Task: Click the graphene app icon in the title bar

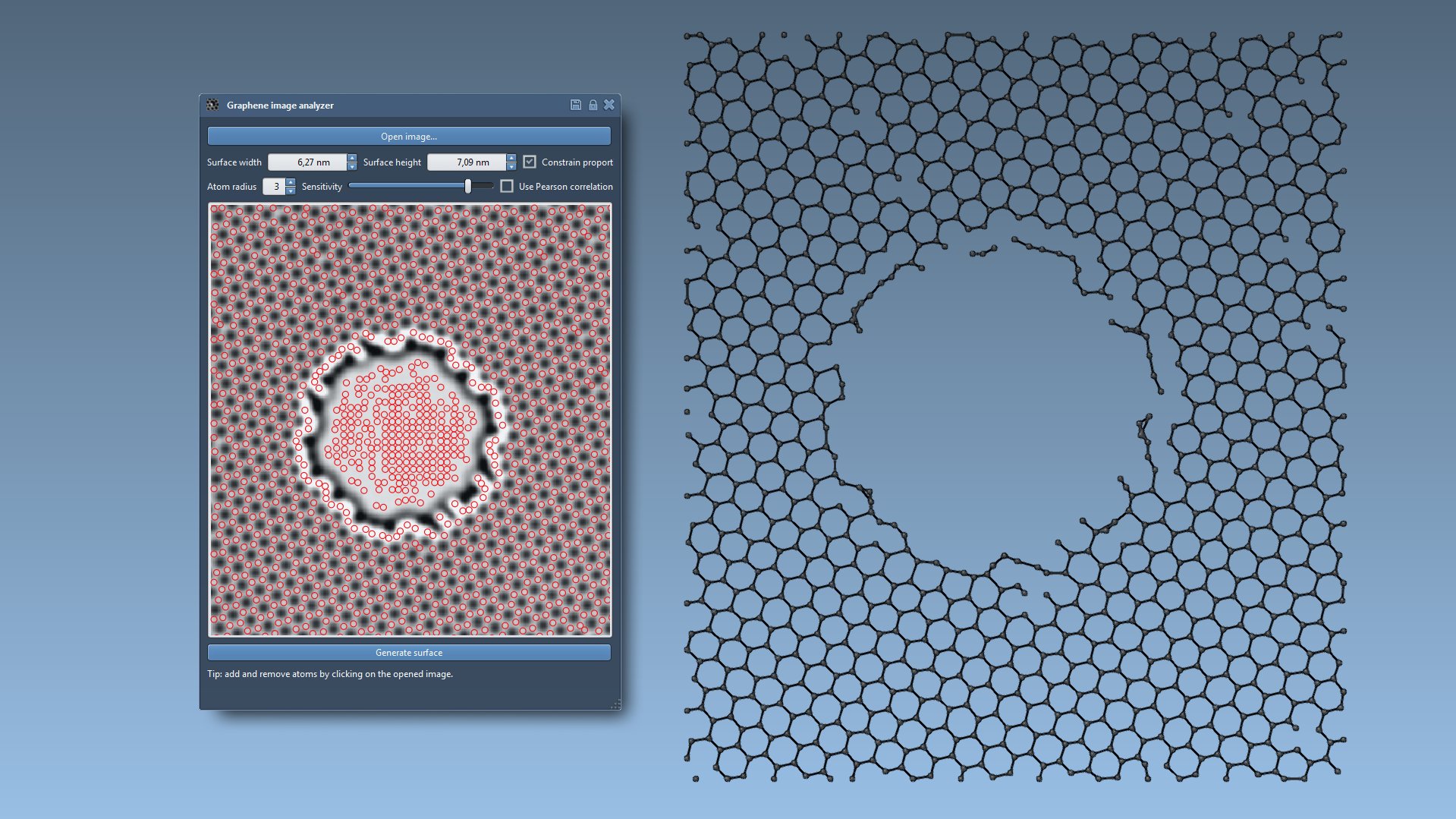Action: pos(212,105)
